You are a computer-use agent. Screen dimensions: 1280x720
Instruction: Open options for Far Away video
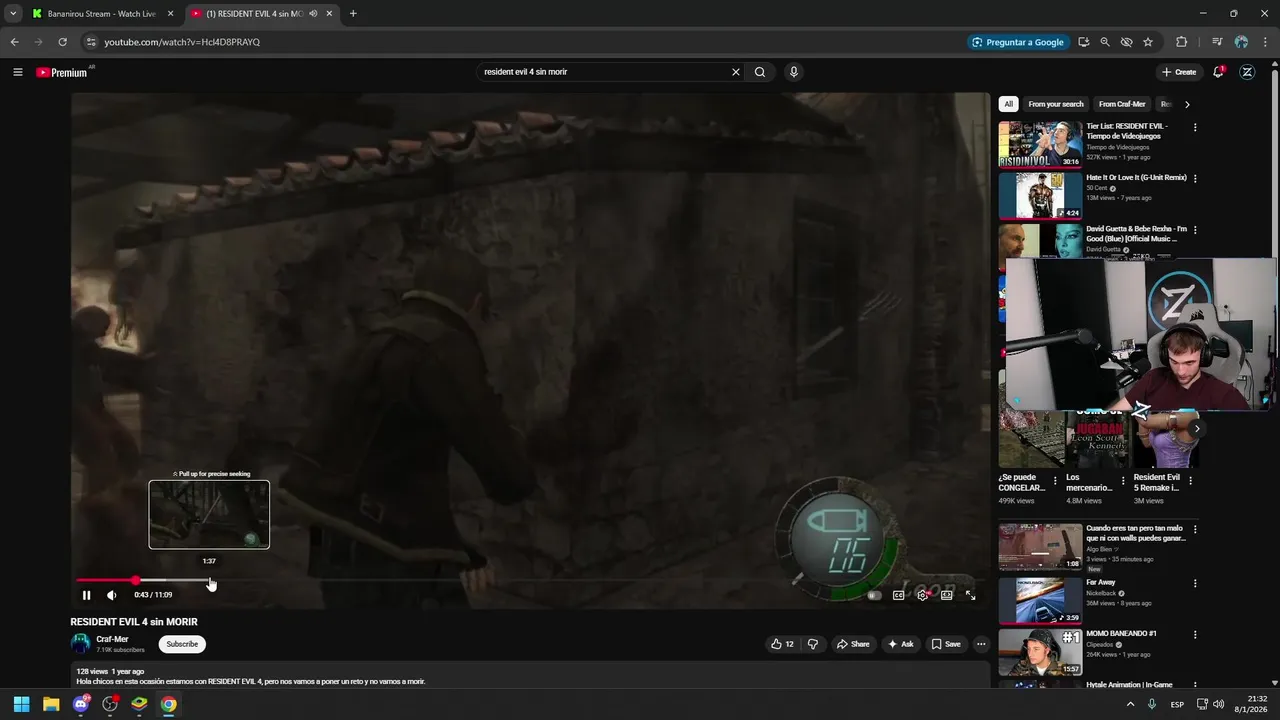[x=1195, y=584]
